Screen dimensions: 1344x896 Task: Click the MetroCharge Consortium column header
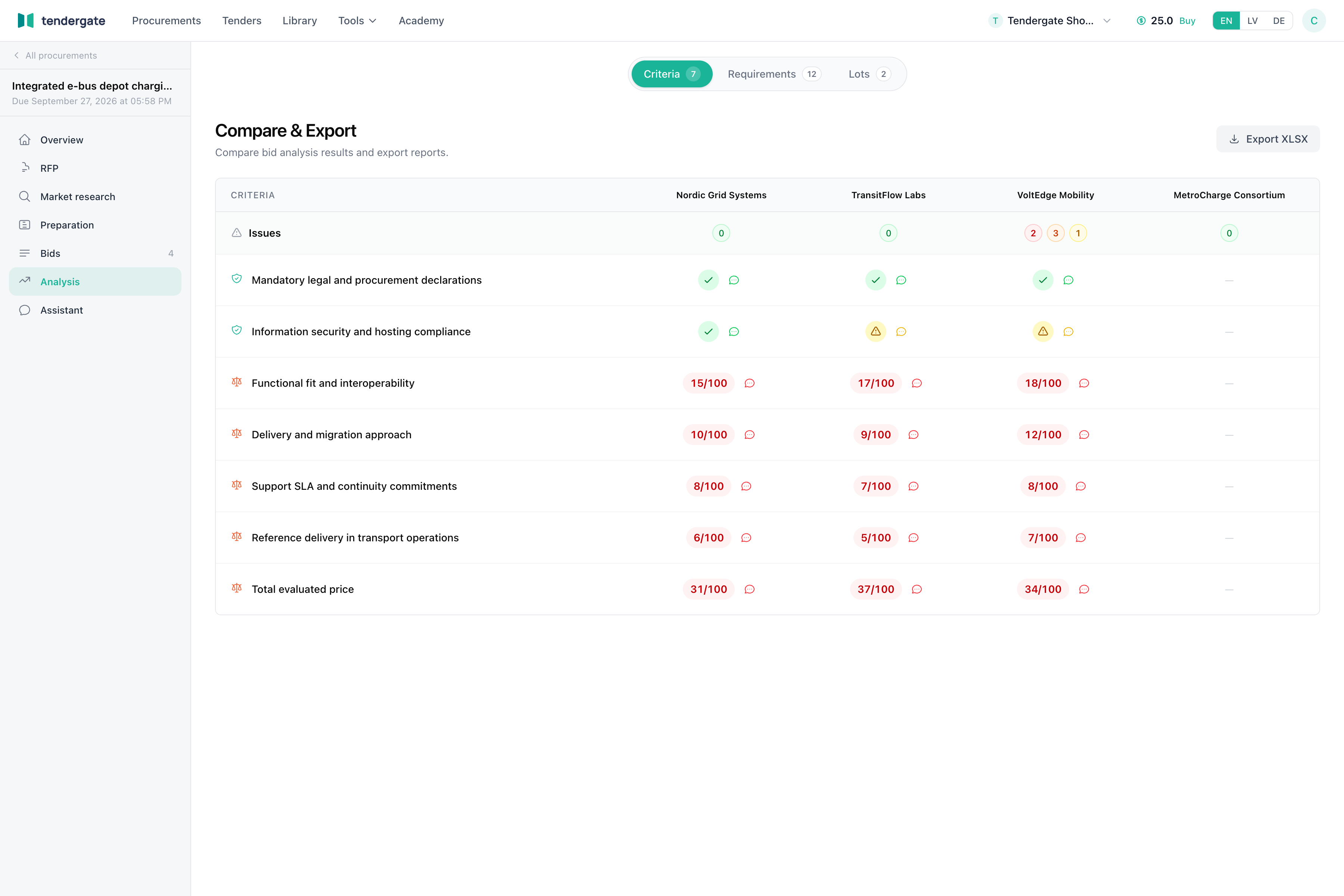pos(1229,195)
